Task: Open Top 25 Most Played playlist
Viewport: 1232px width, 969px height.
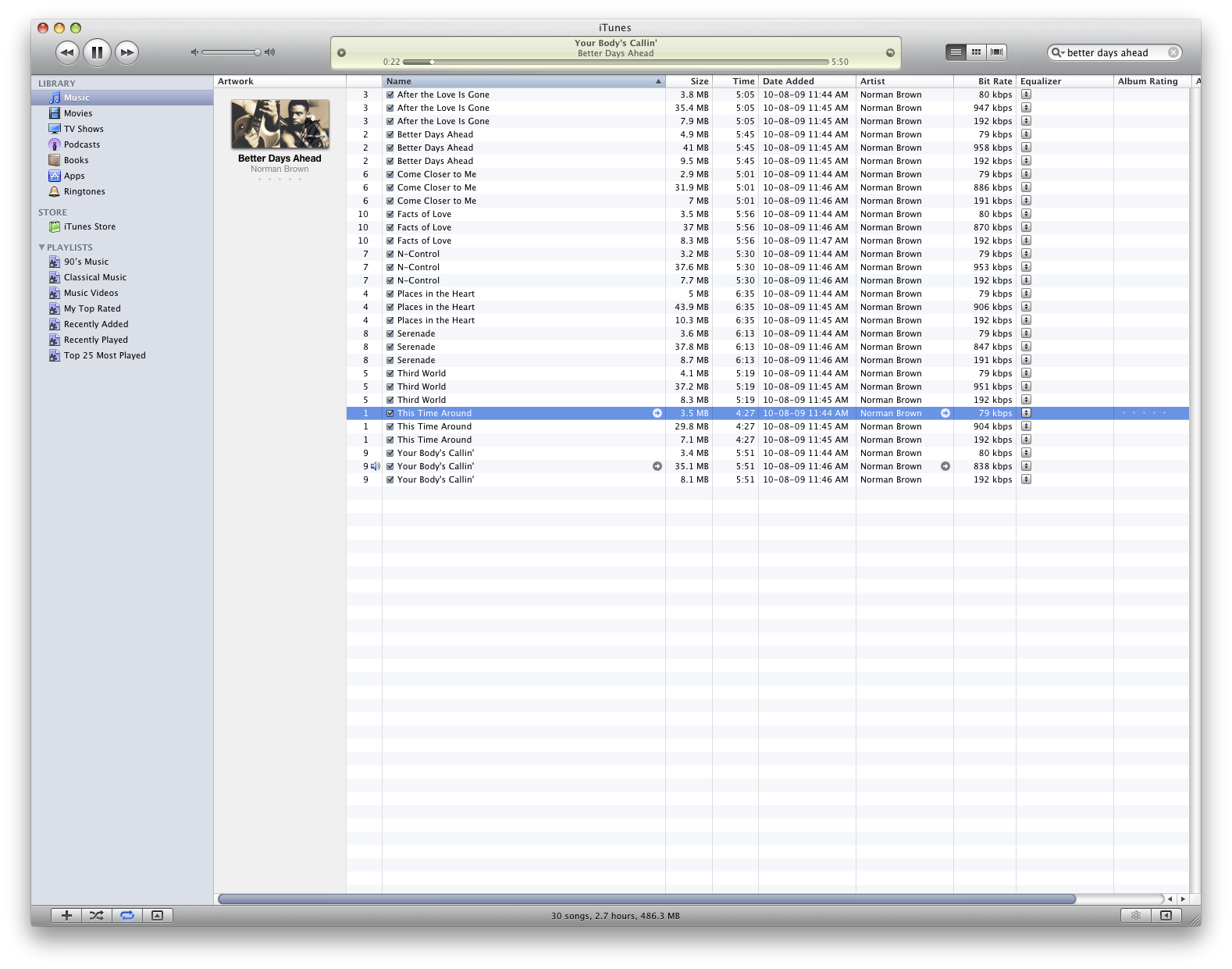Action: tap(122, 355)
